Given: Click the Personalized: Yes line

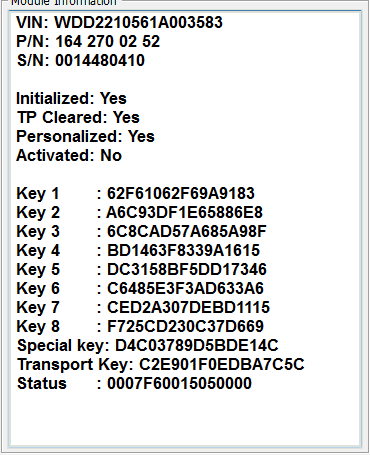Looking at the screenshot, I should click(x=85, y=137).
